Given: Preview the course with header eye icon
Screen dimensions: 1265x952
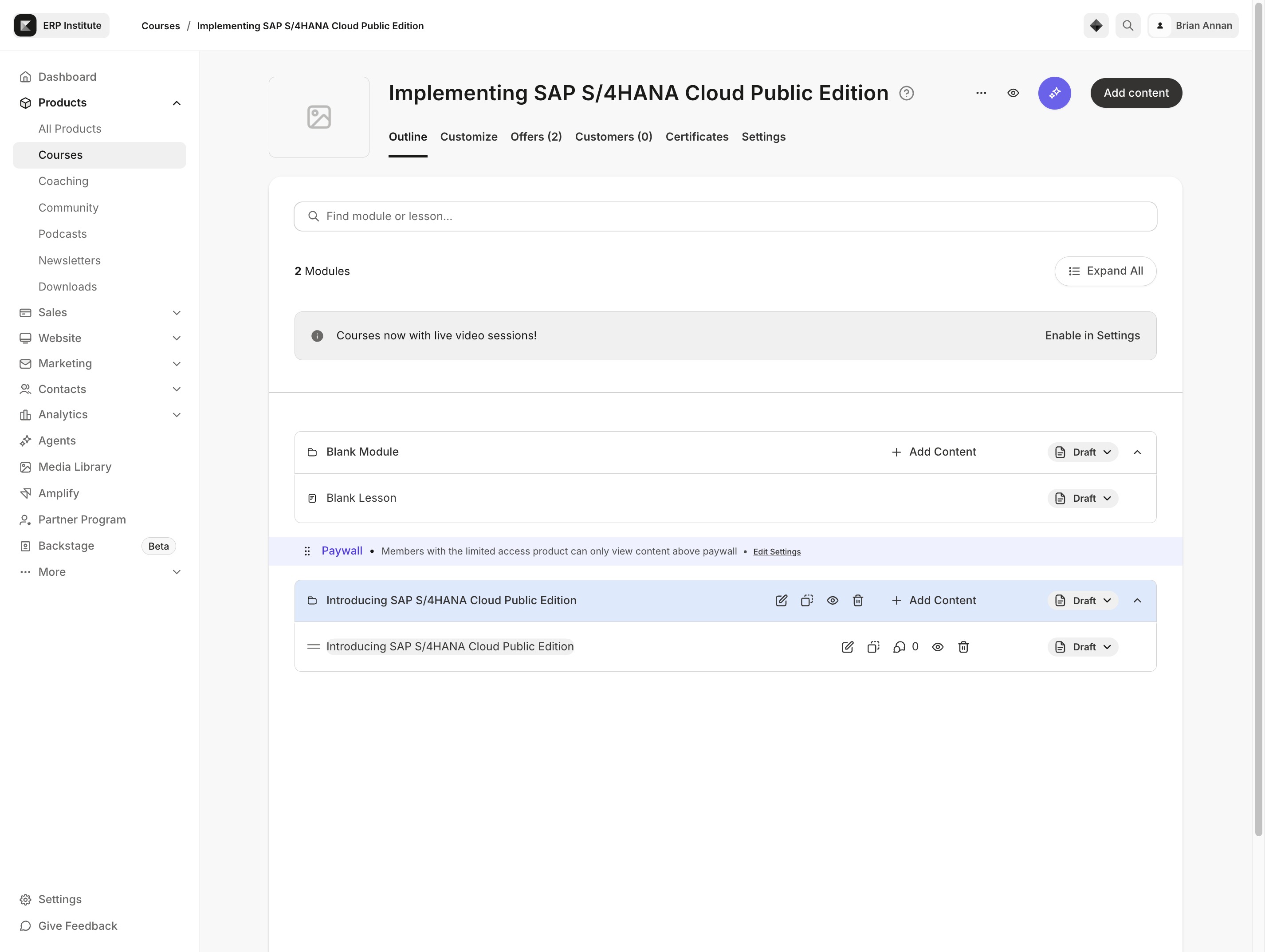Looking at the screenshot, I should (1013, 93).
